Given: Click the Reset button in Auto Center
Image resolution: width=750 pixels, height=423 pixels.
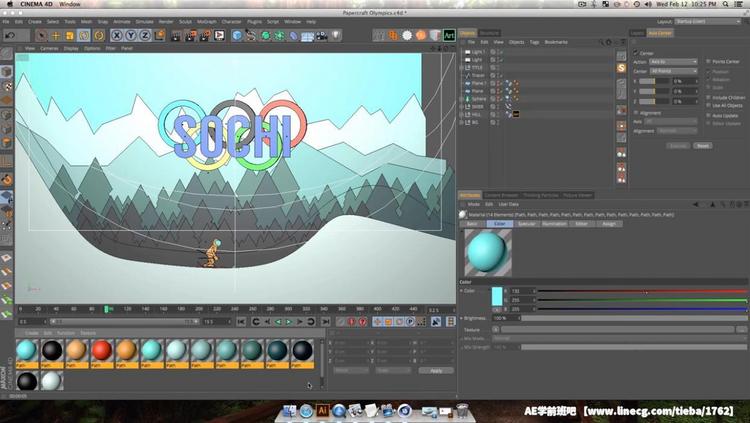Looking at the screenshot, I should click(x=703, y=145).
